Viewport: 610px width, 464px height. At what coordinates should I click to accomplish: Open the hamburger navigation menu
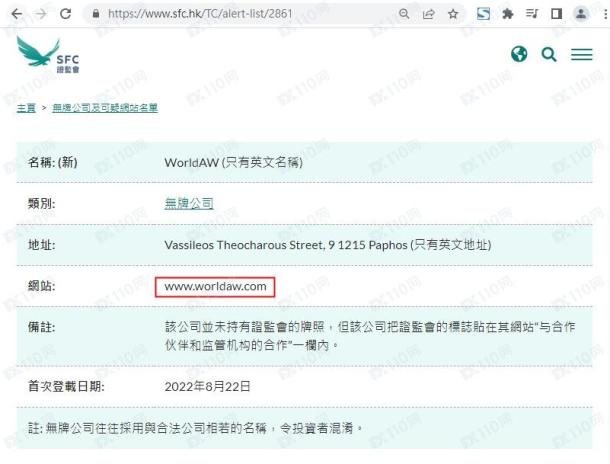tap(582, 54)
